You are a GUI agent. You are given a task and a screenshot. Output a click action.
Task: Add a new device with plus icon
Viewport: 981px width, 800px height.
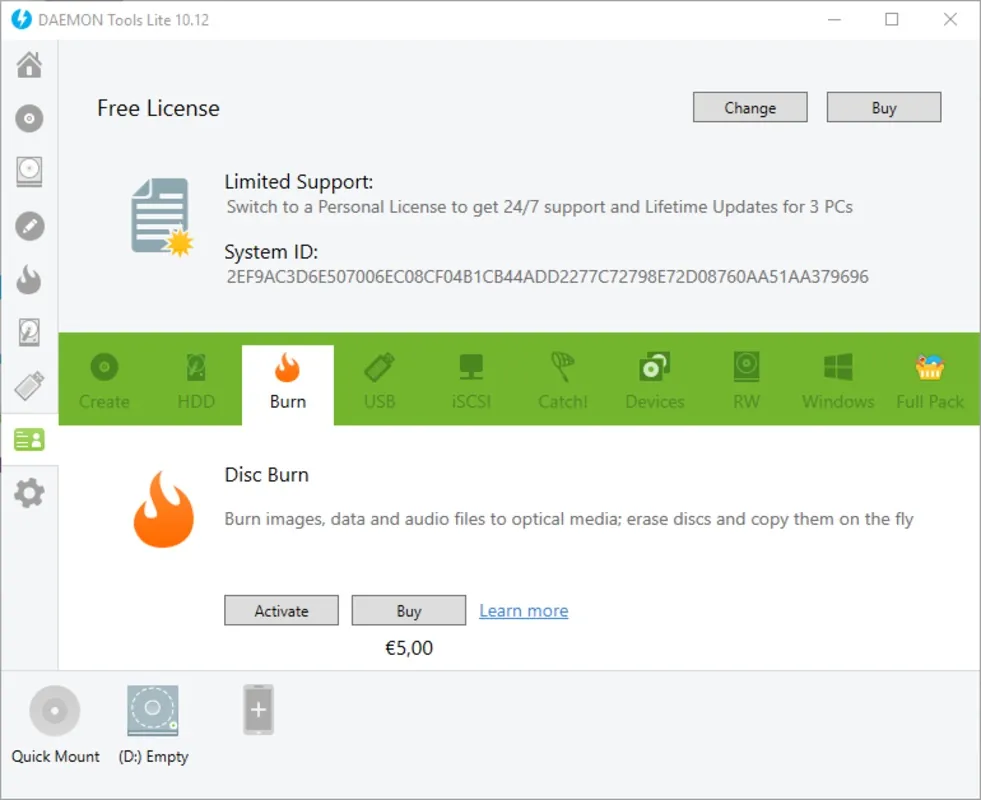(258, 710)
